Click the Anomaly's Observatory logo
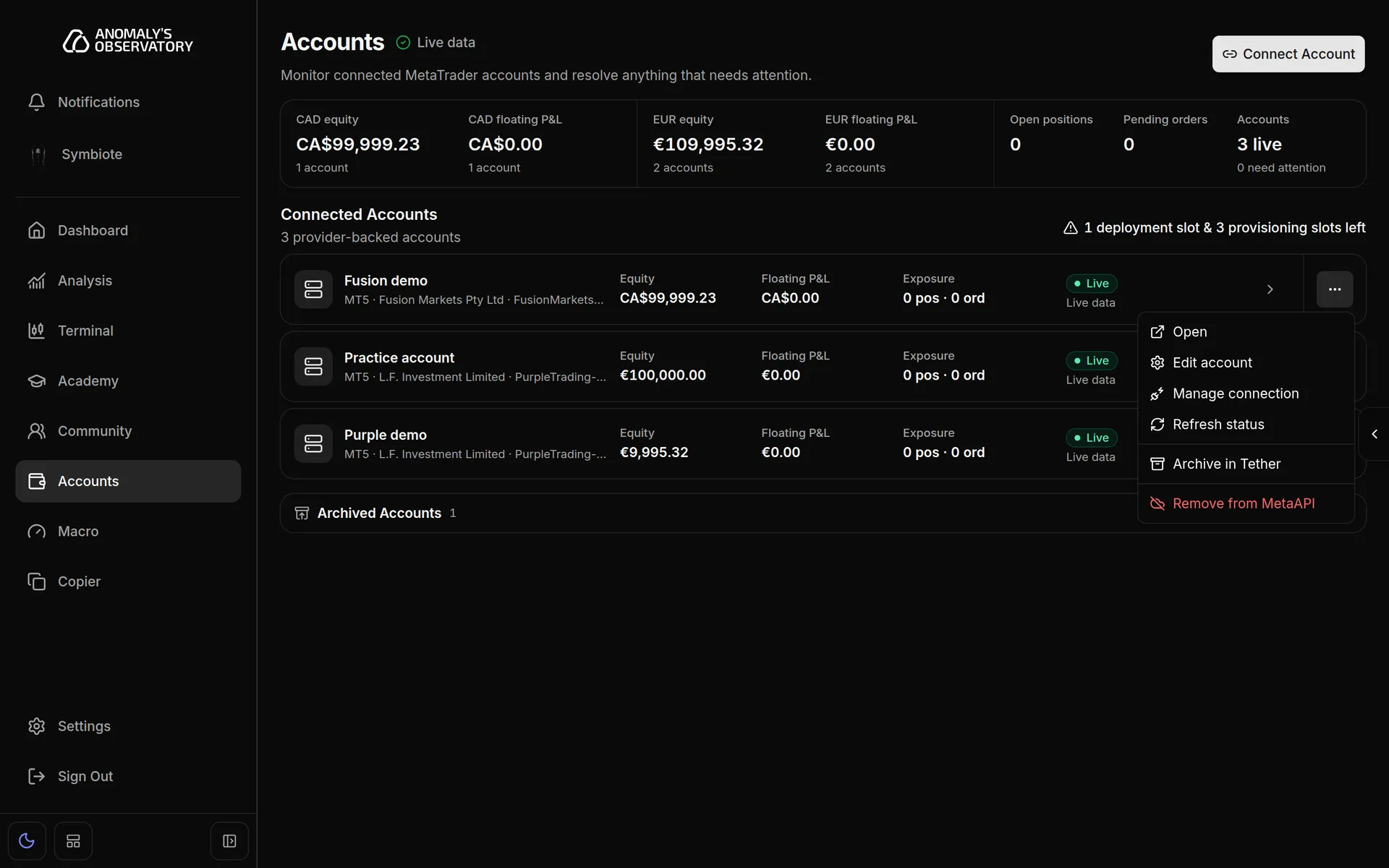1389x868 pixels. click(x=128, y=41)
